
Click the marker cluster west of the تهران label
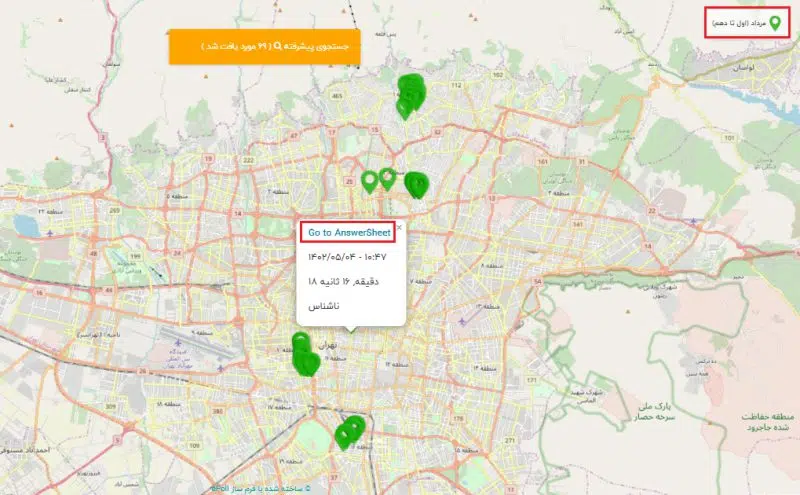coord(305,355)
